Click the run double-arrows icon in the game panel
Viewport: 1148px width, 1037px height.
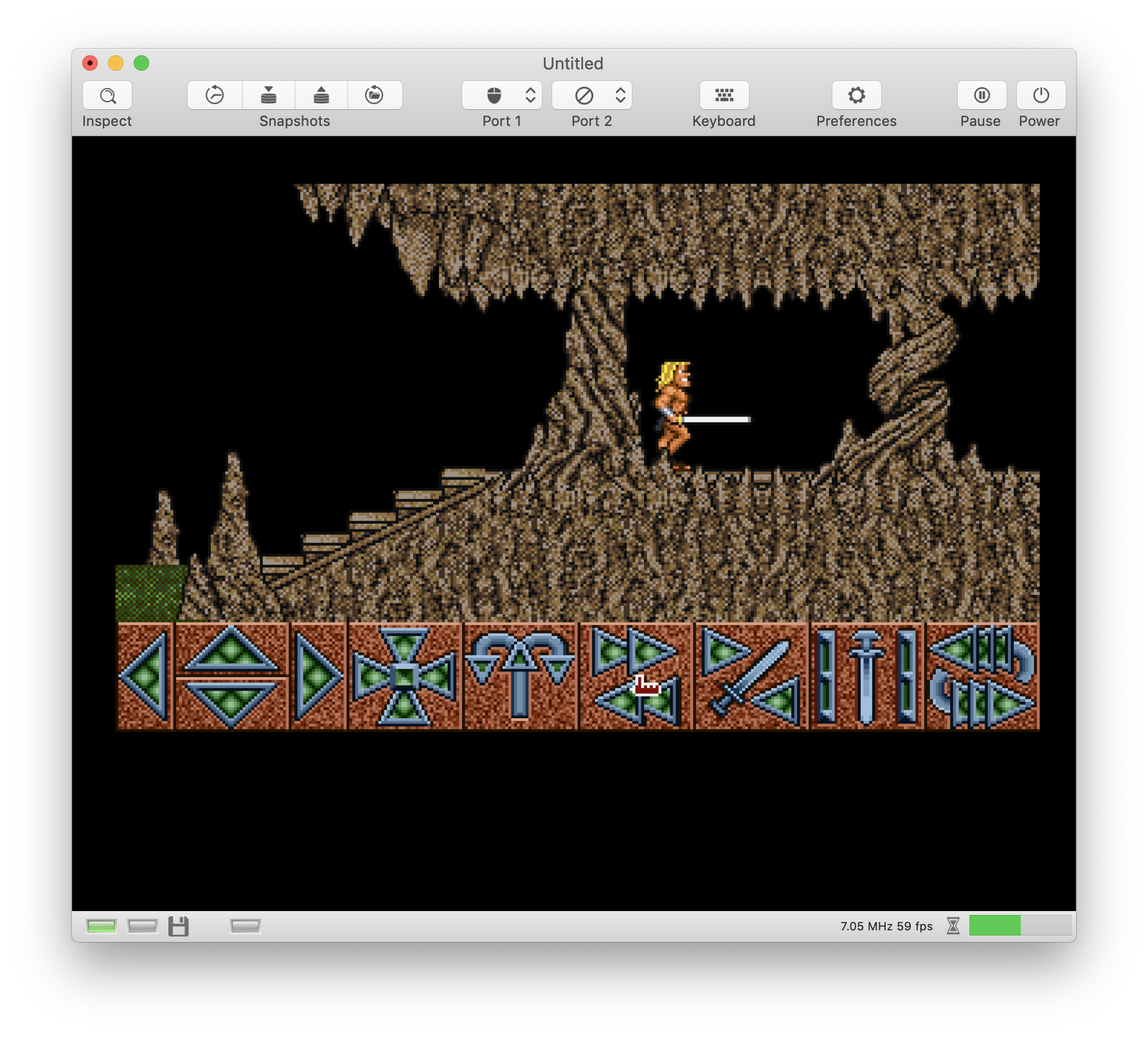point(636,677)
